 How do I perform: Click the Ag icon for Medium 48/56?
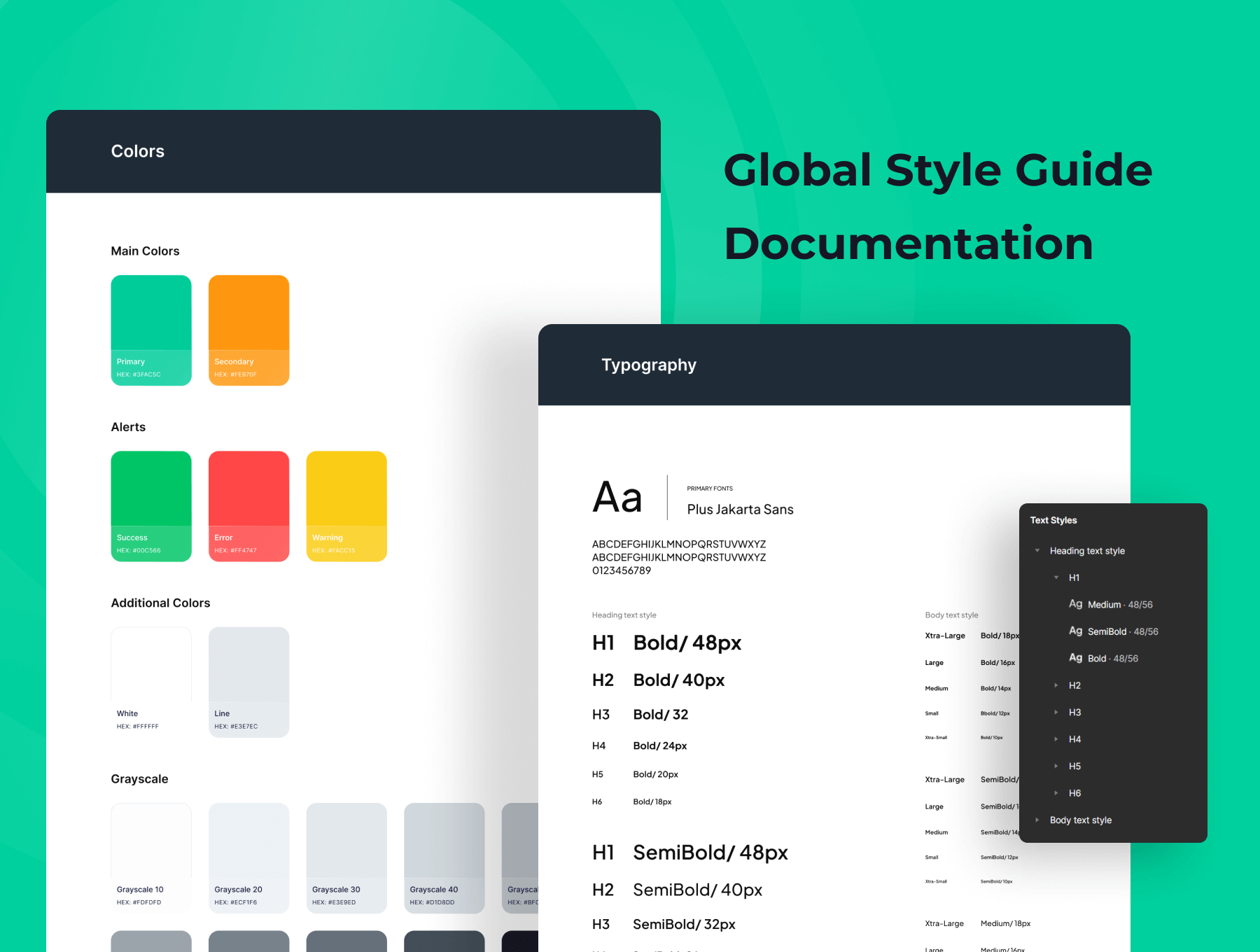tap(1075, 604)
